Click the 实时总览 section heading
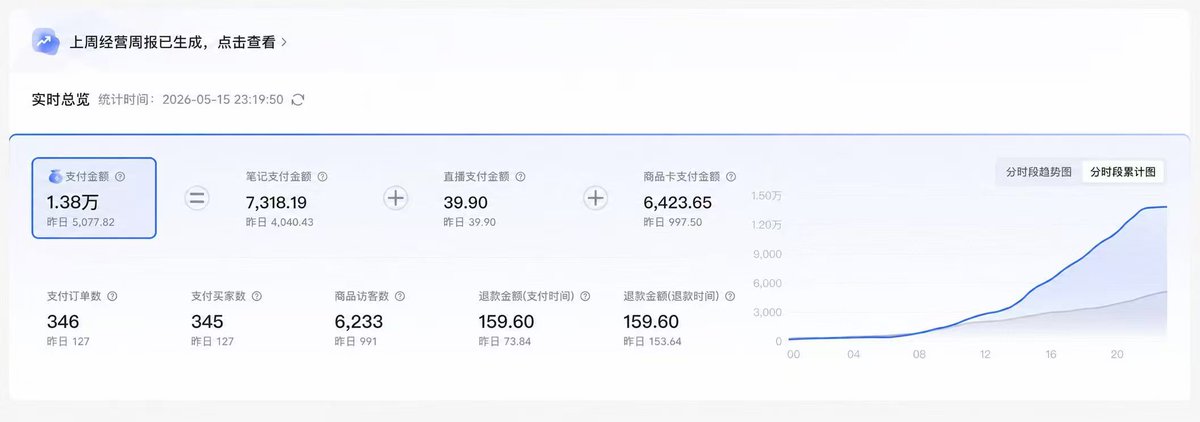This screenshot has width=1200, height=422. [x=60, y=100]
